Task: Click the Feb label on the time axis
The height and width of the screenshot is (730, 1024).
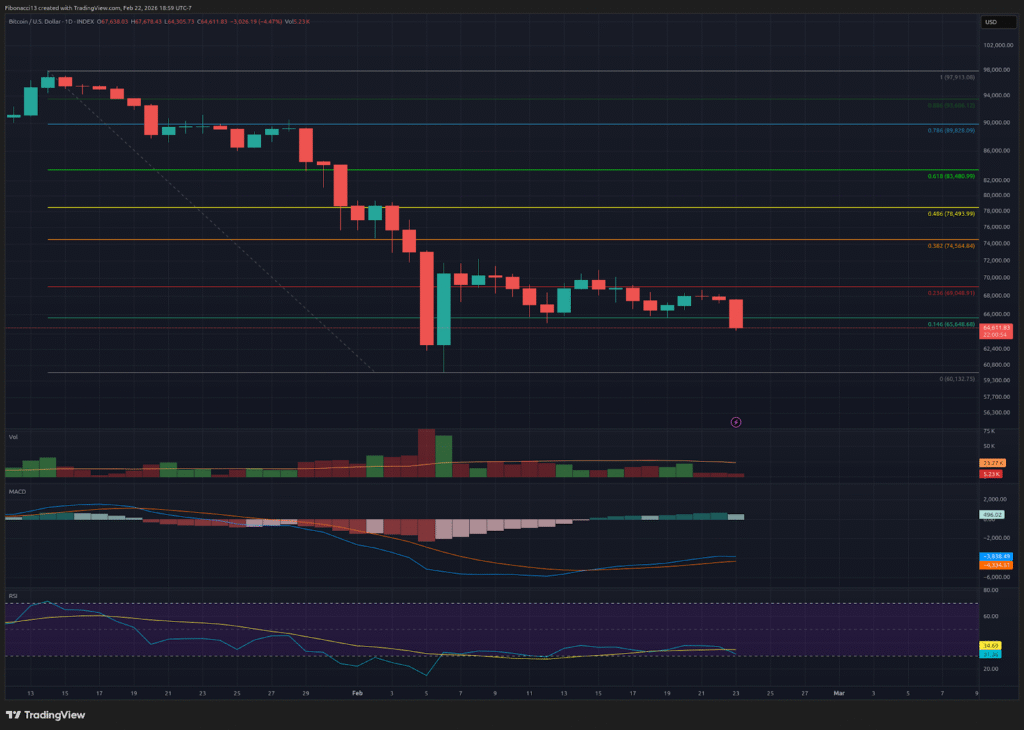Action: tap(356, 691)
